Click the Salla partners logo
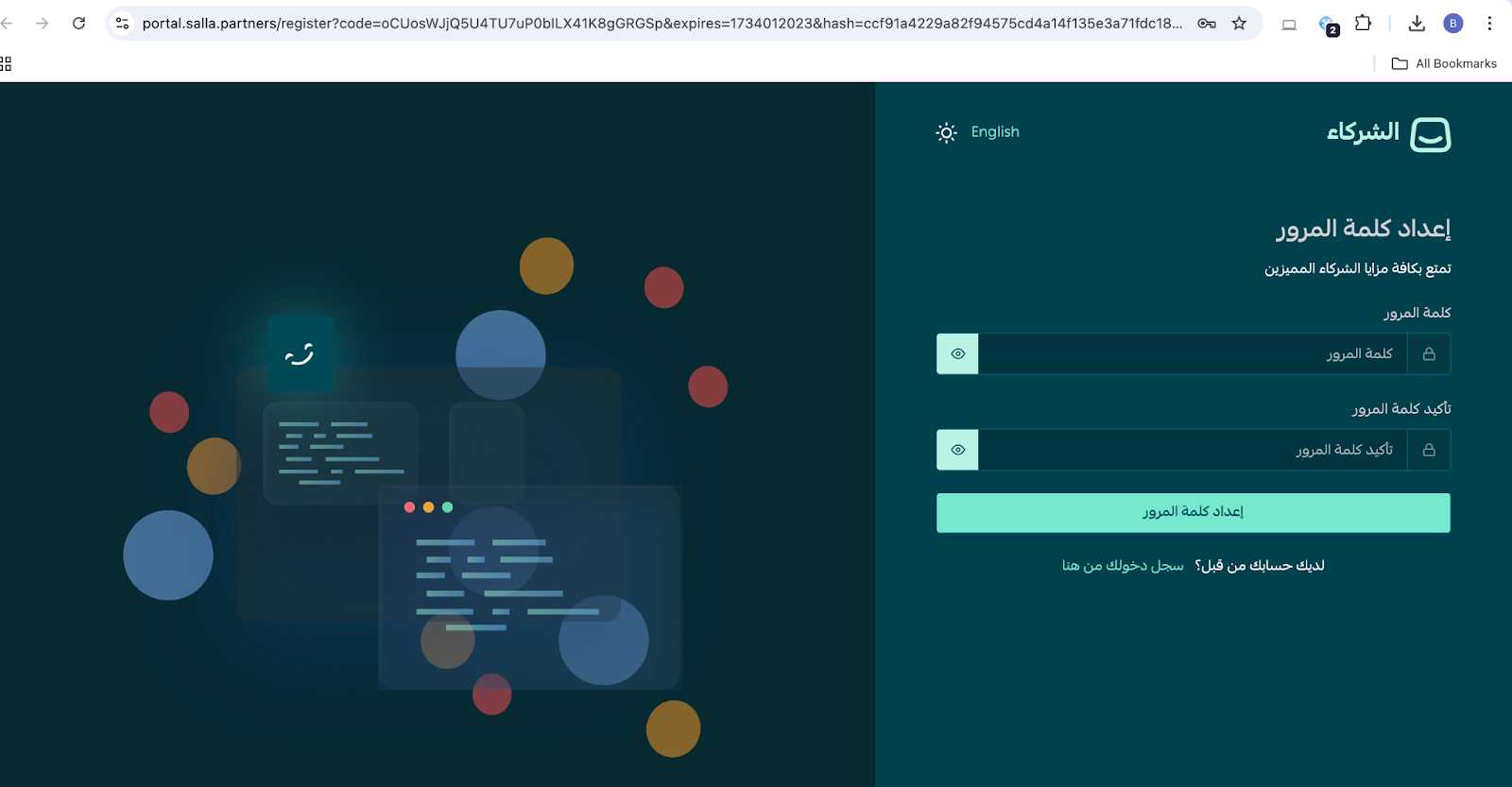The width and height of the screenshot is (1512, 787). click(1389, 133)
